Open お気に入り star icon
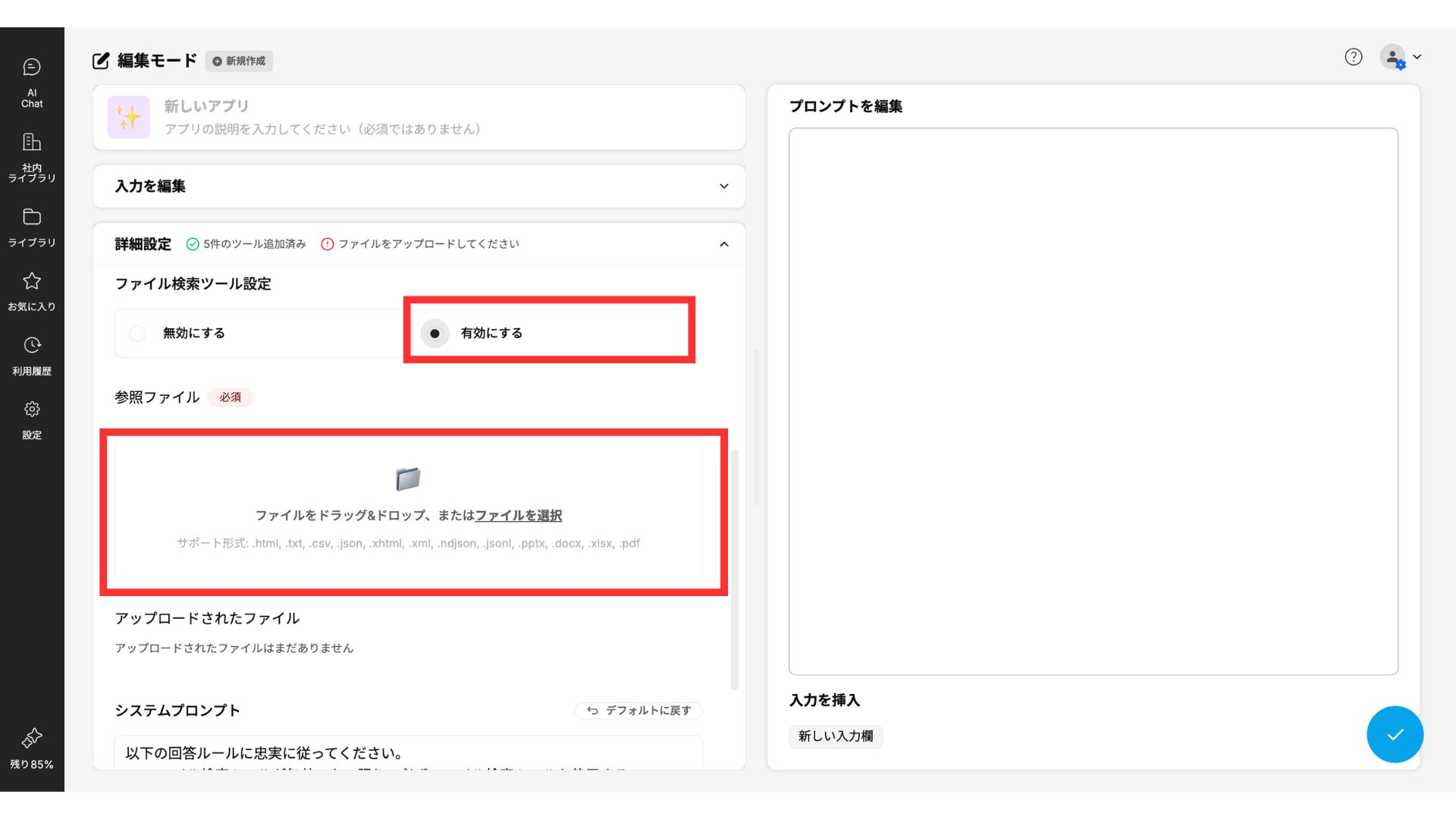1456x819 pixels. pyautogui.click(x=32, y=291)
